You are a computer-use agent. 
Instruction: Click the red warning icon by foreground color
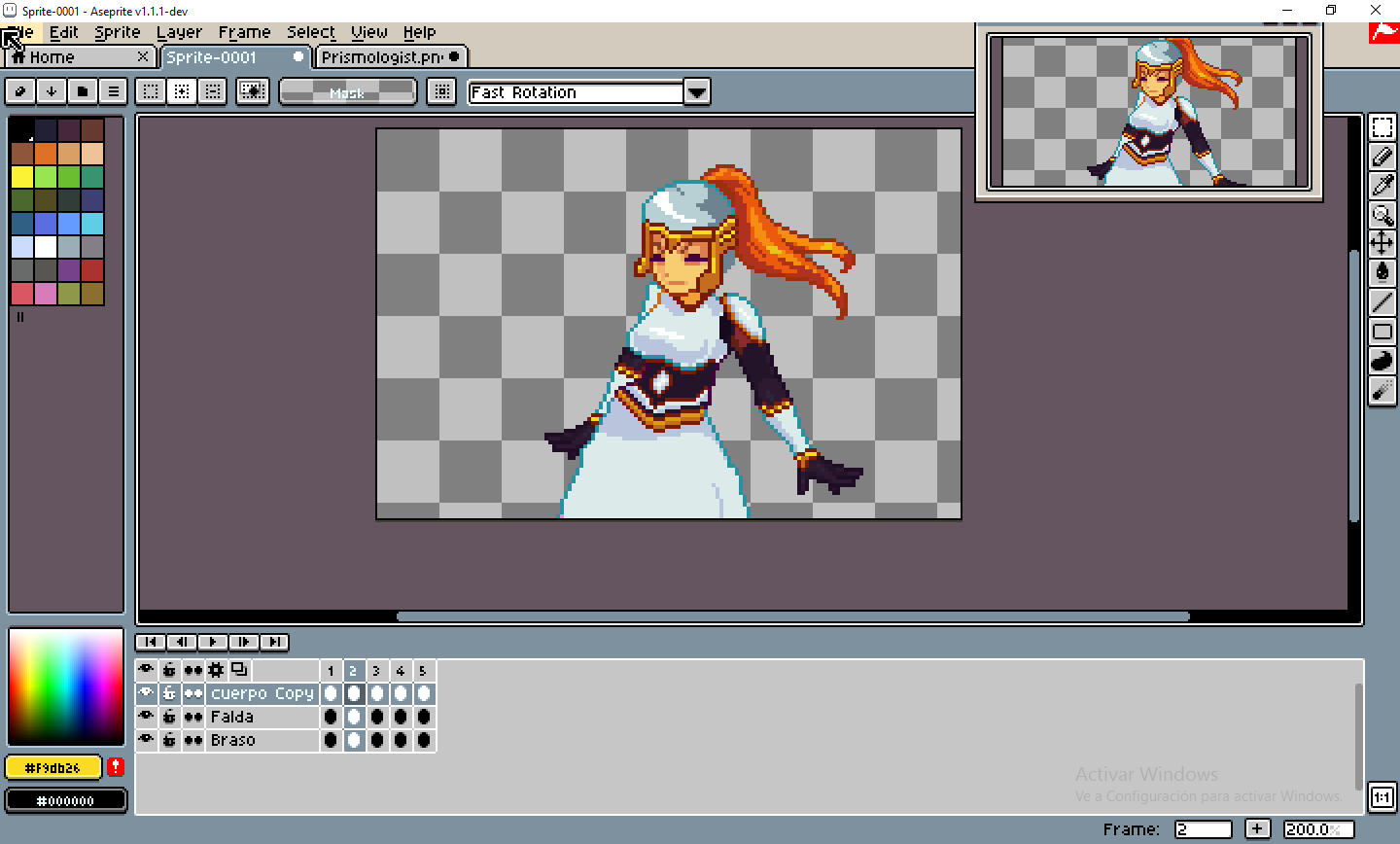coord(116,767)
